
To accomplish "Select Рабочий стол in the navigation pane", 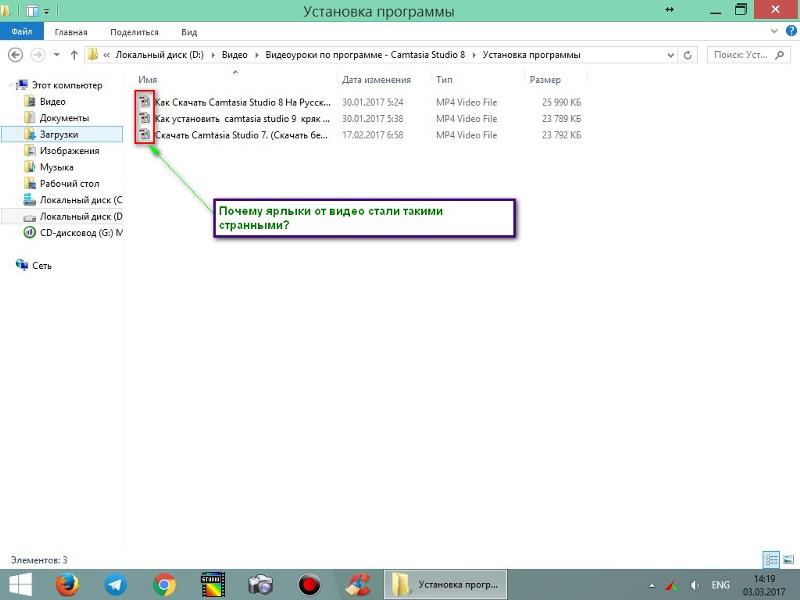I will coord(69,183).
